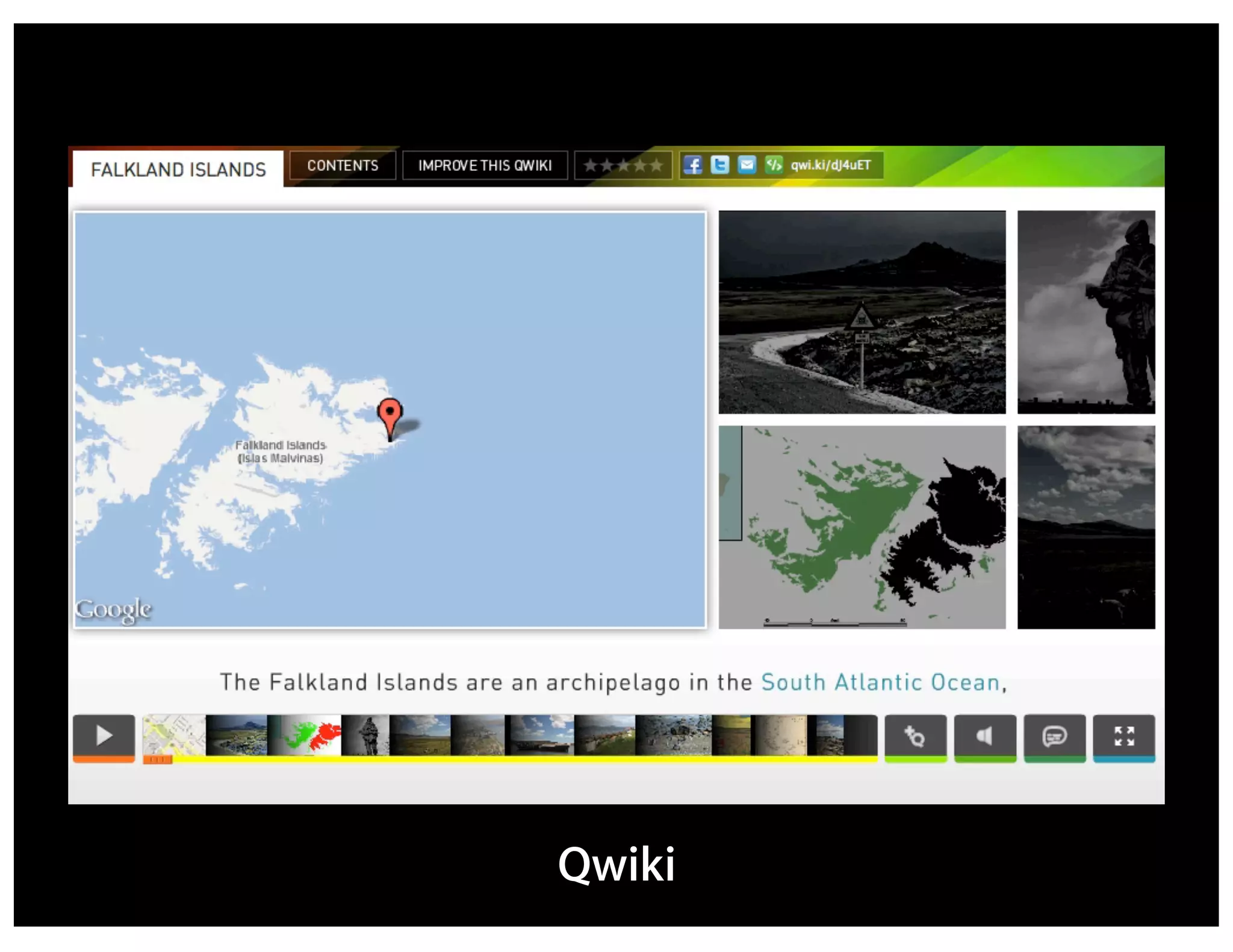
Task: Rate with the third star
Action: [623, 165]
